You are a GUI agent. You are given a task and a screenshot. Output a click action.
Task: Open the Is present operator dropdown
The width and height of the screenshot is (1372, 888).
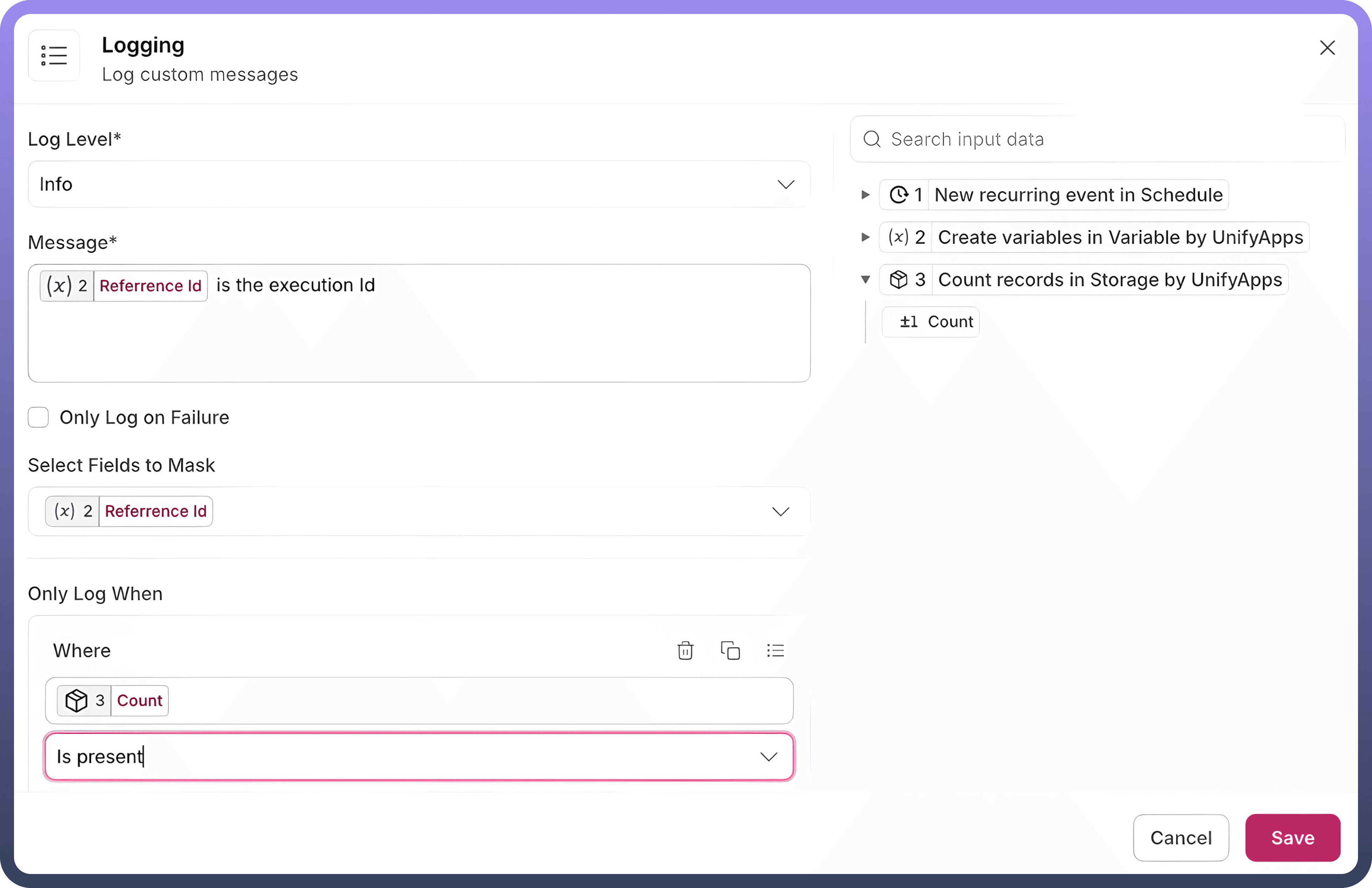pos(768,757)
